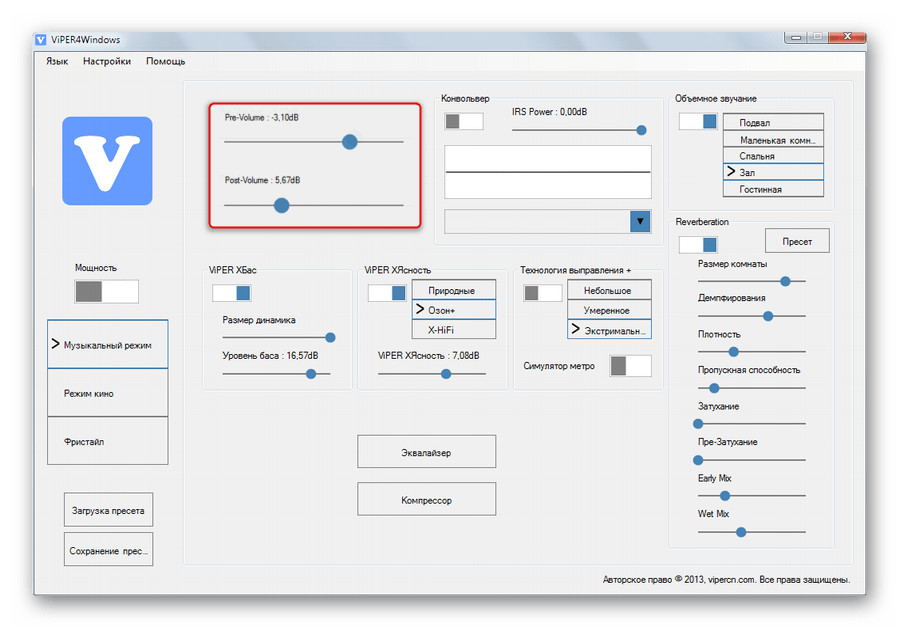900x629 pixels.
Task: Click the ViPER4Windows title bar icon
Action: [41, 40]
